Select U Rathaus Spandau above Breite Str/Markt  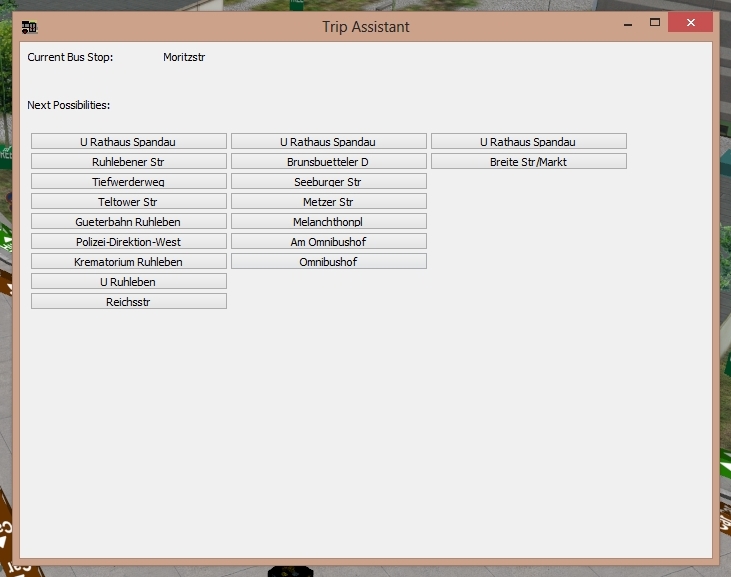528,142
